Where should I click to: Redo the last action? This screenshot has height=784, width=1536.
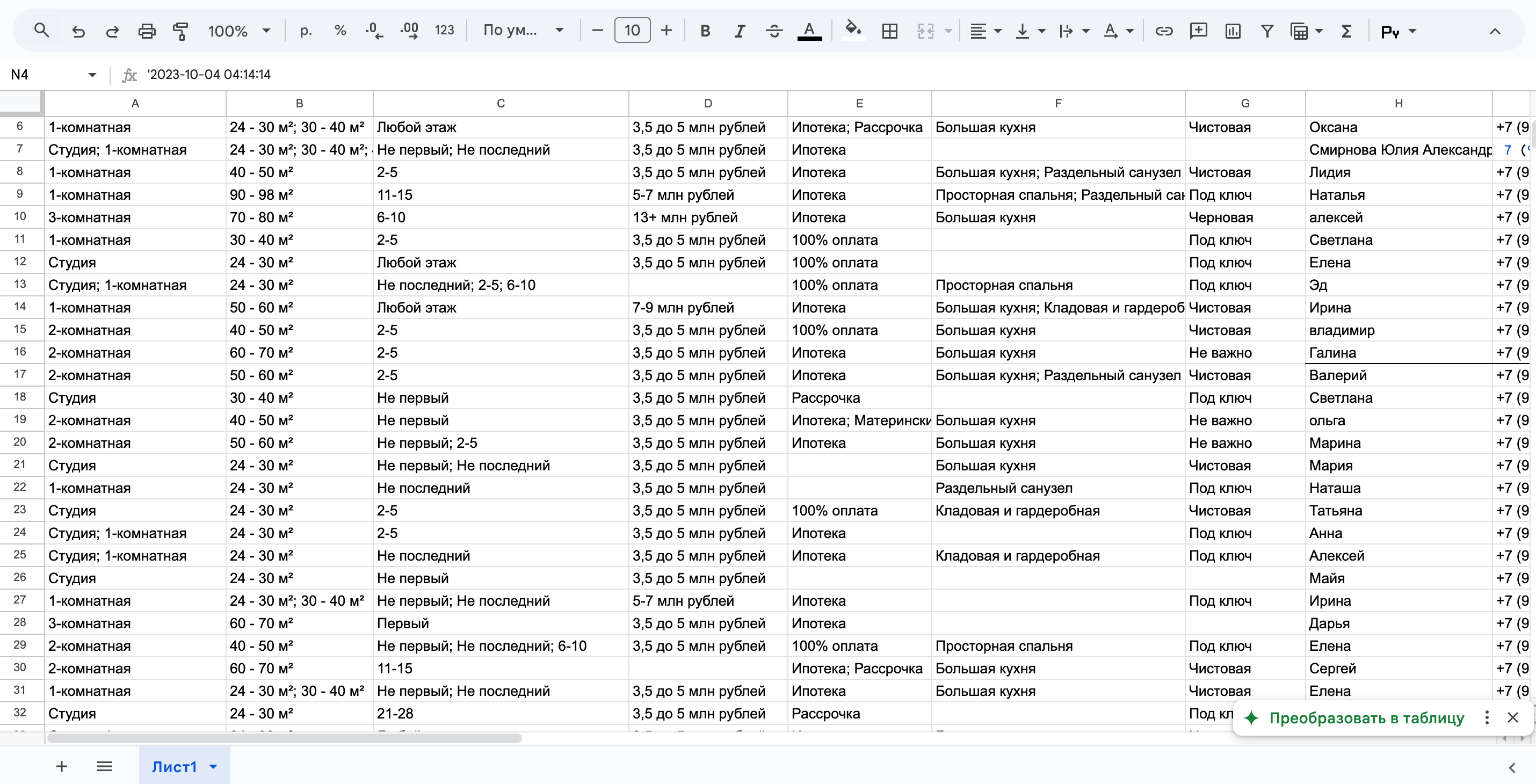[x=112, y=31]
